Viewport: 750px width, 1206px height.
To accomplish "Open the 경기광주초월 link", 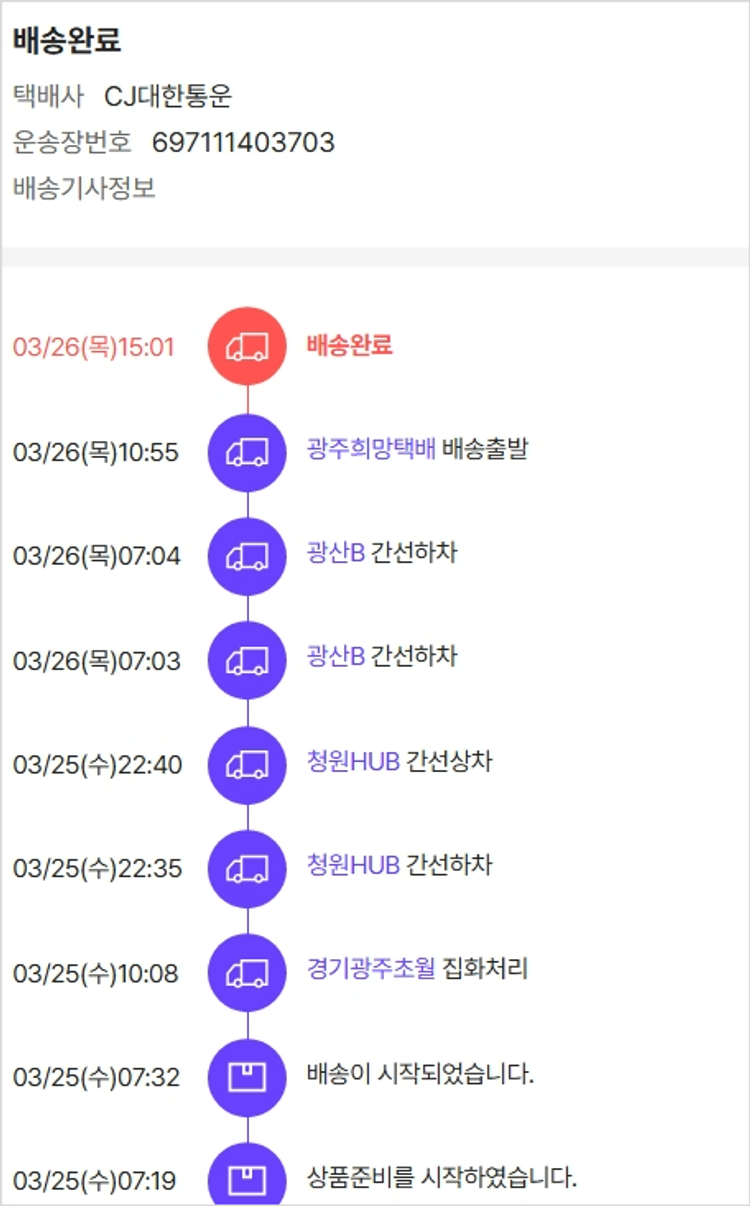I will coord(371,968).
